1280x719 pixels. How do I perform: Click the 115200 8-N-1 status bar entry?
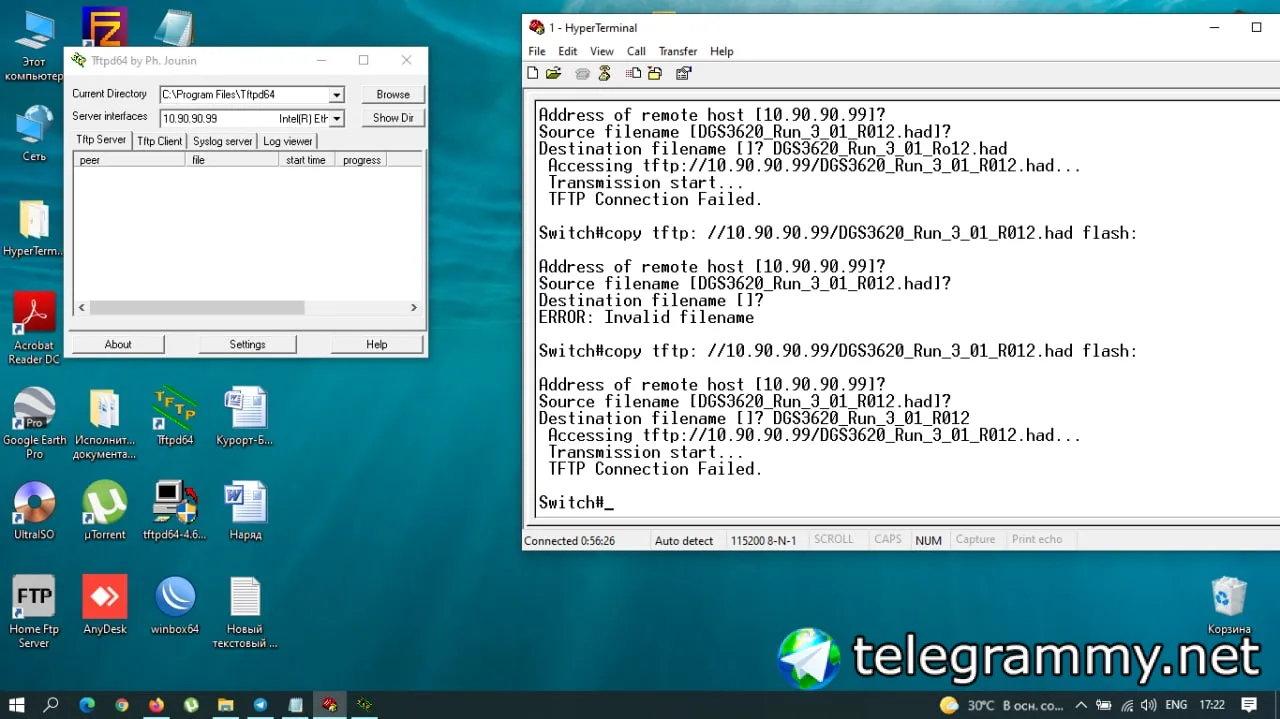(764, 541)
